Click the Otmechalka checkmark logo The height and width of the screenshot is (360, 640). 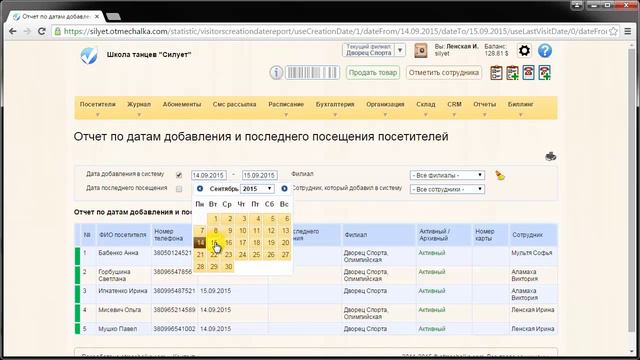(x=89, y=56)
